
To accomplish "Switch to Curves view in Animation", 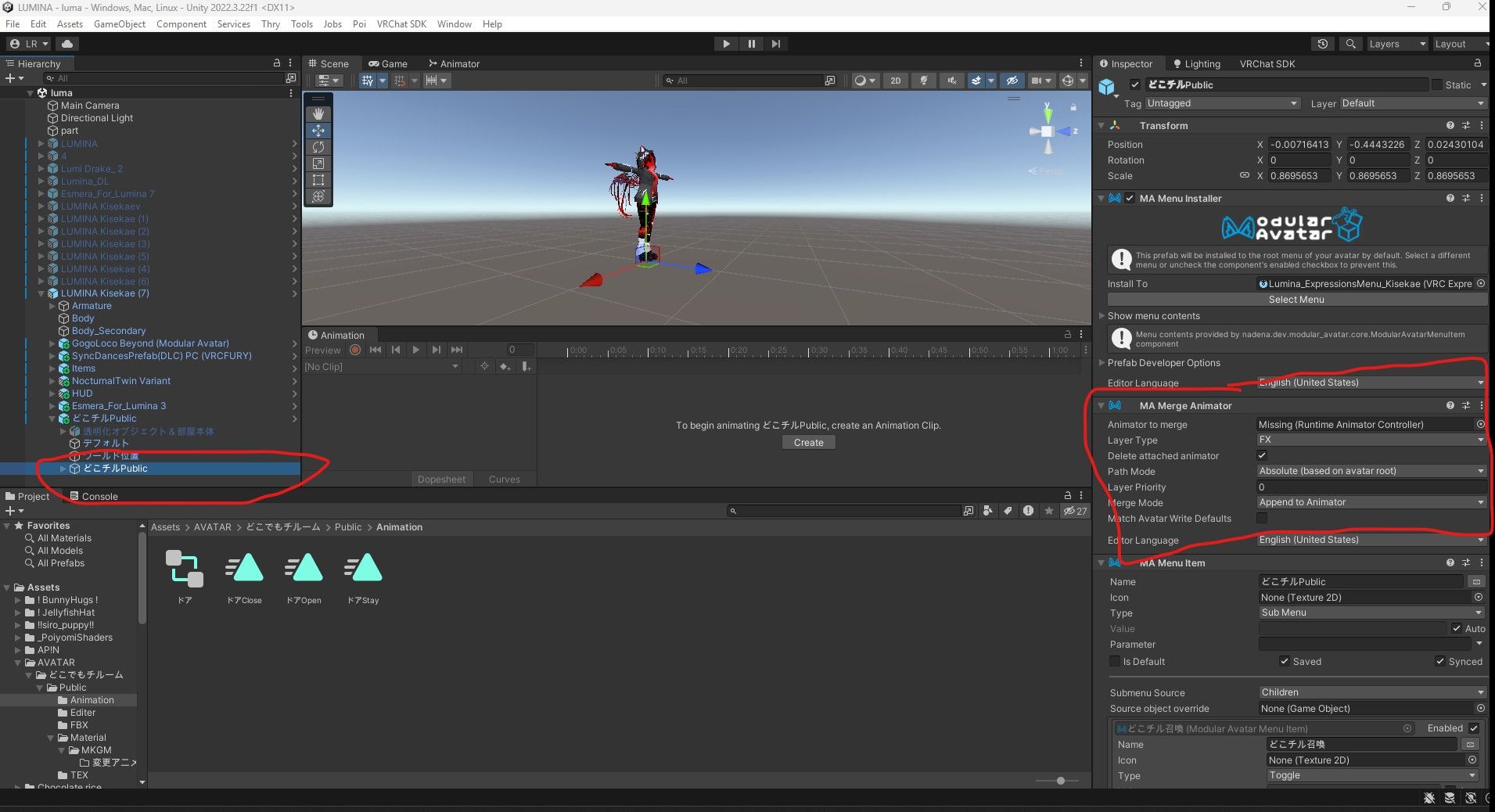I will click(505, 480).
